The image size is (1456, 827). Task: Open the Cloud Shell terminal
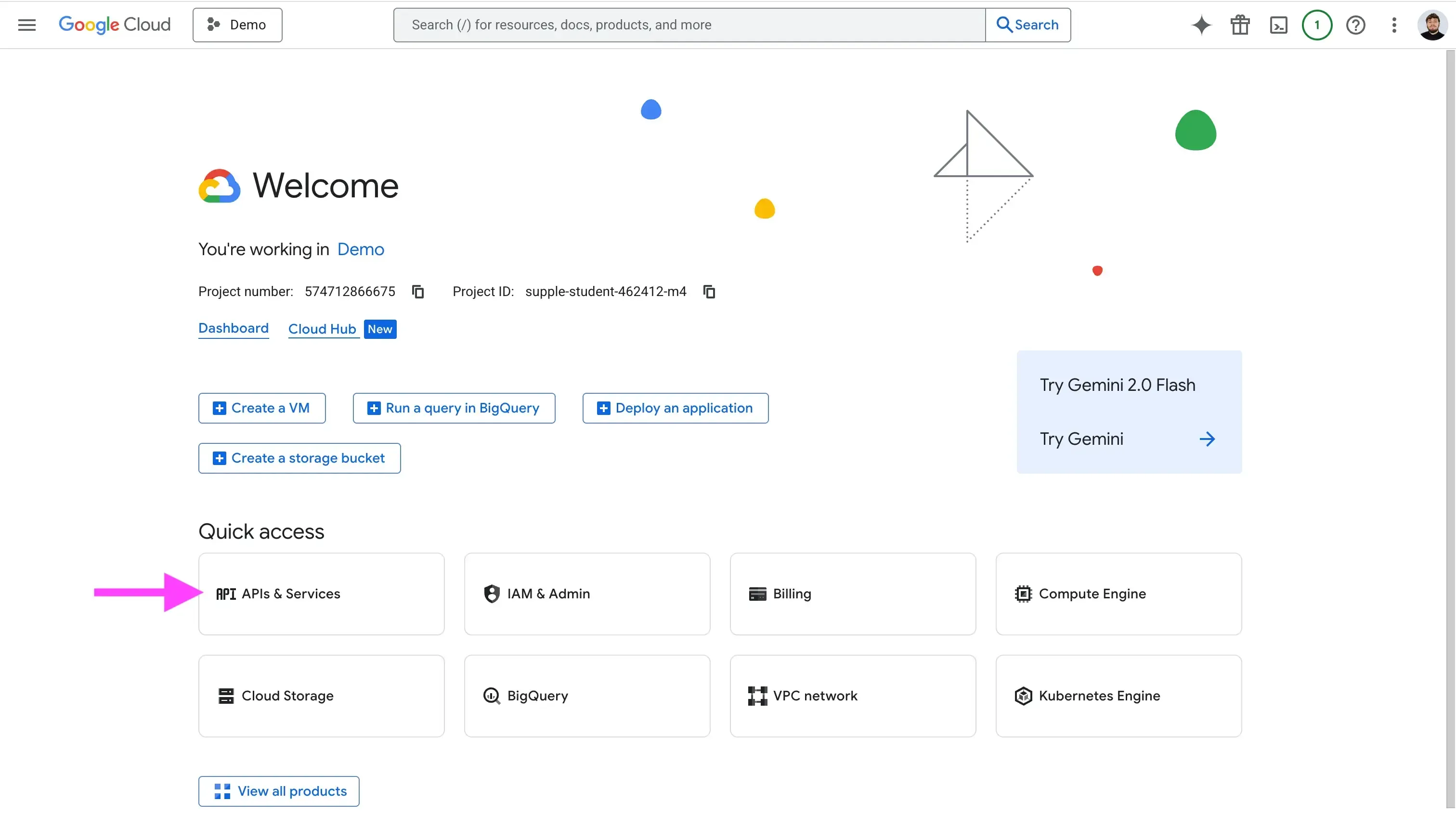point(1279,25)
